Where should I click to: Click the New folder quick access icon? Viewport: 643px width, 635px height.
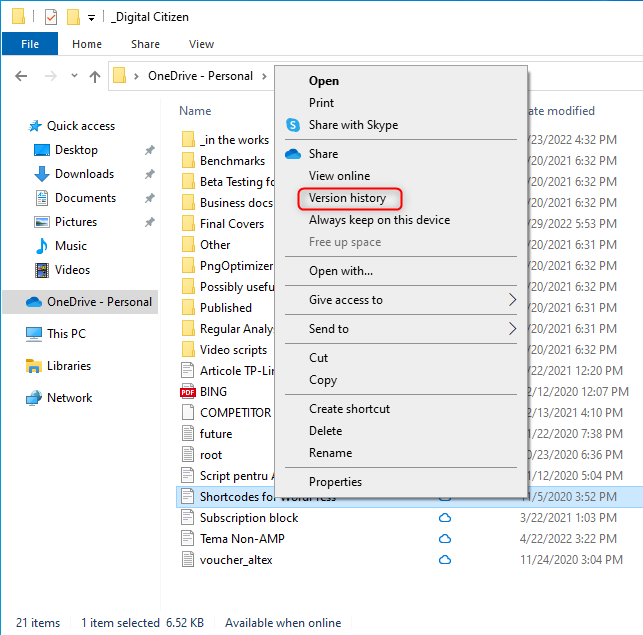coord(73,17)
